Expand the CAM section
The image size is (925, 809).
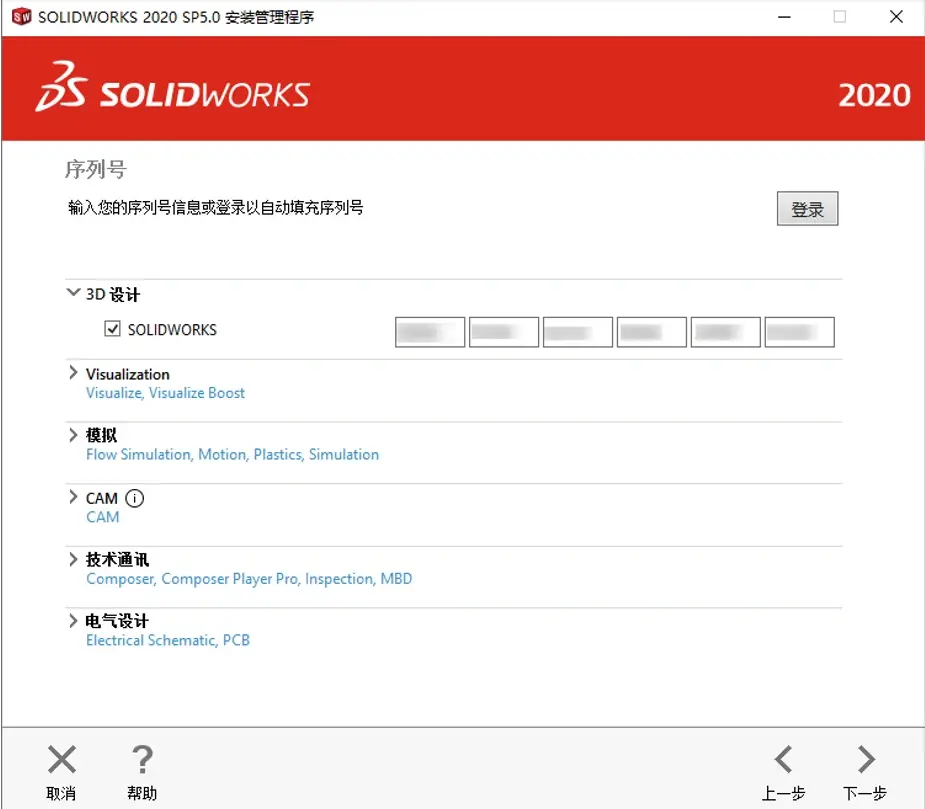[x=73, y=497]
